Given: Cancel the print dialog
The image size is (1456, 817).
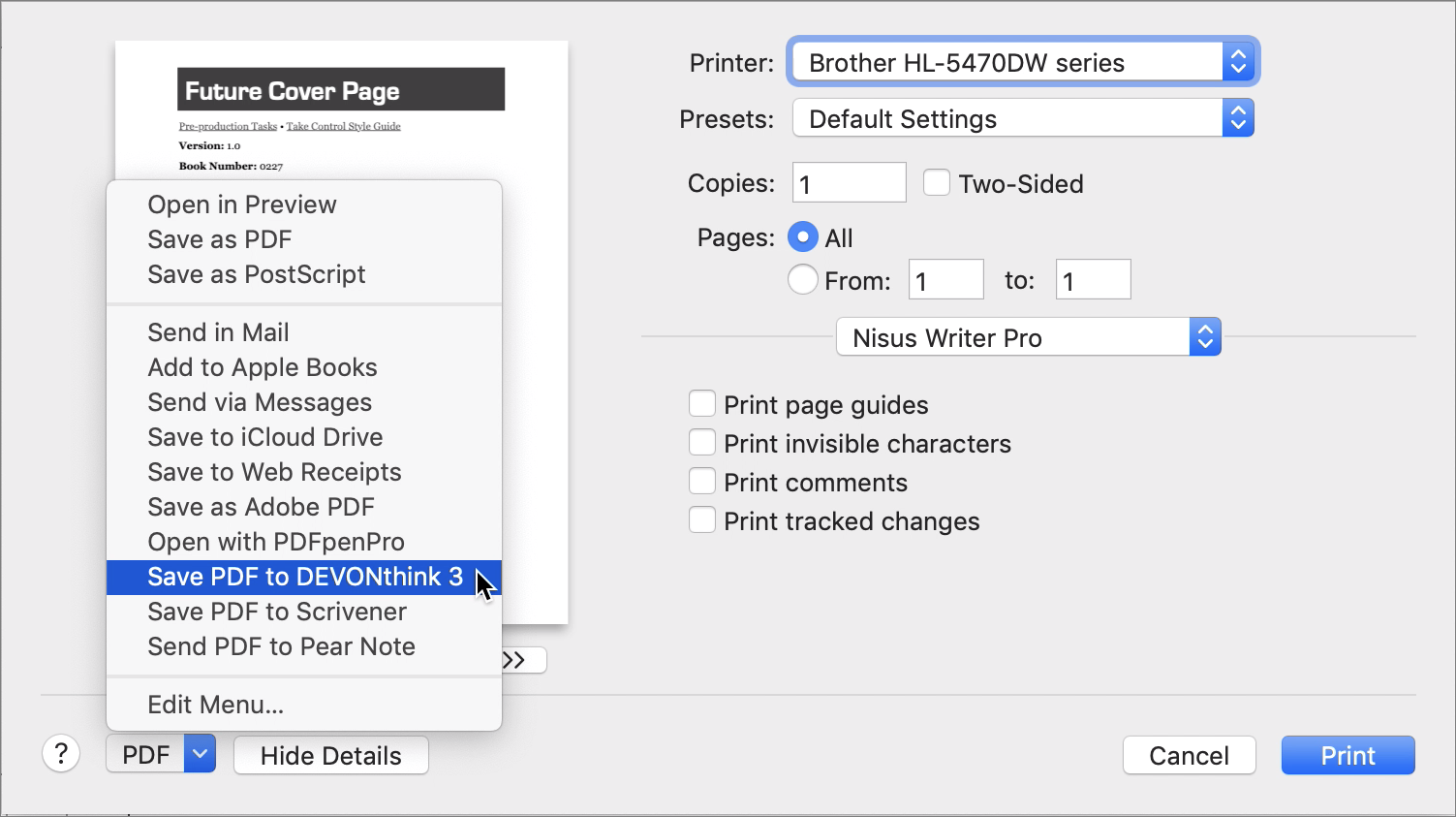Looking at the screenshot, I should pyautogui.click(x=1190, y=755).
